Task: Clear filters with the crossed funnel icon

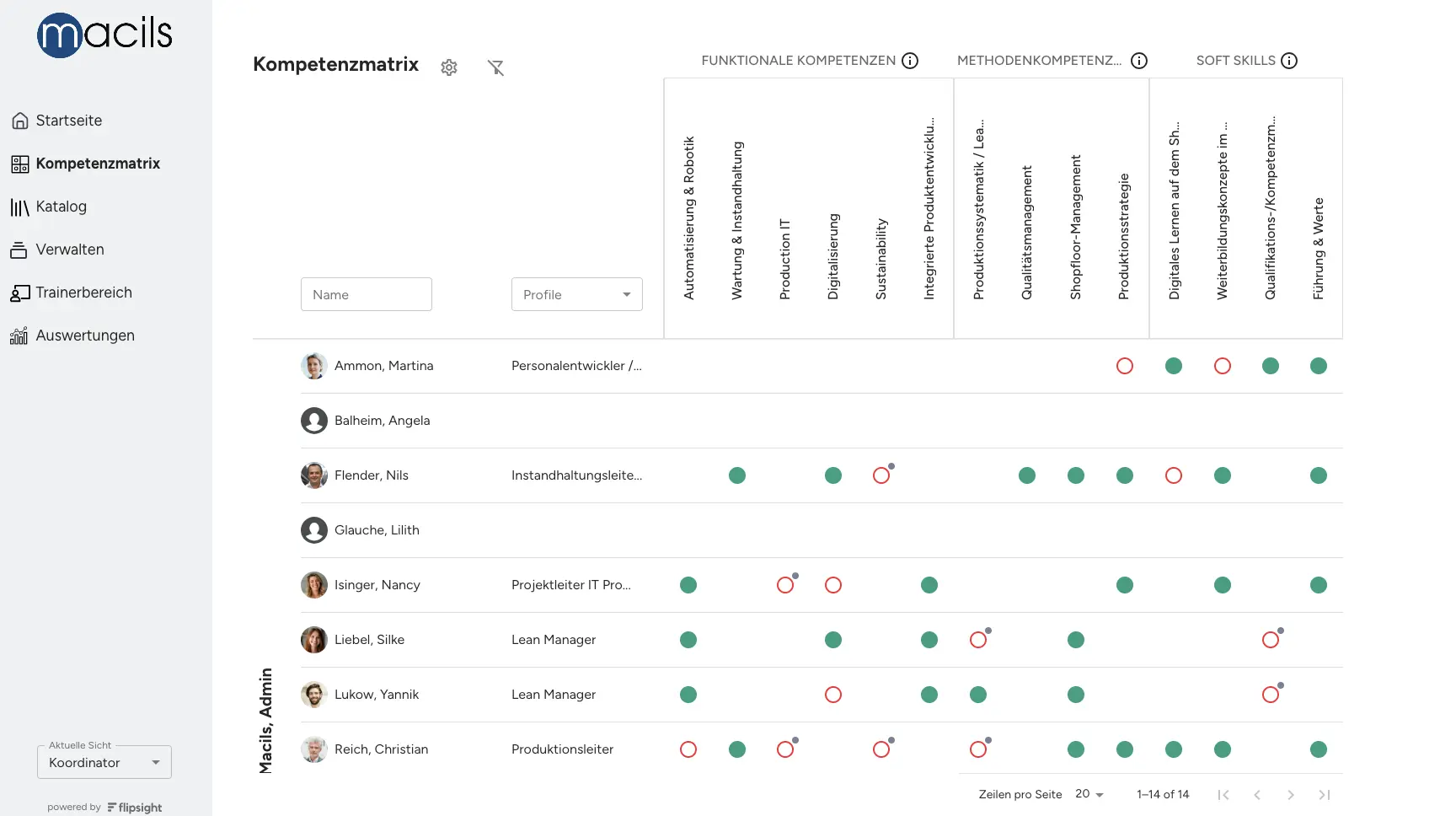Action: [495, 67]
